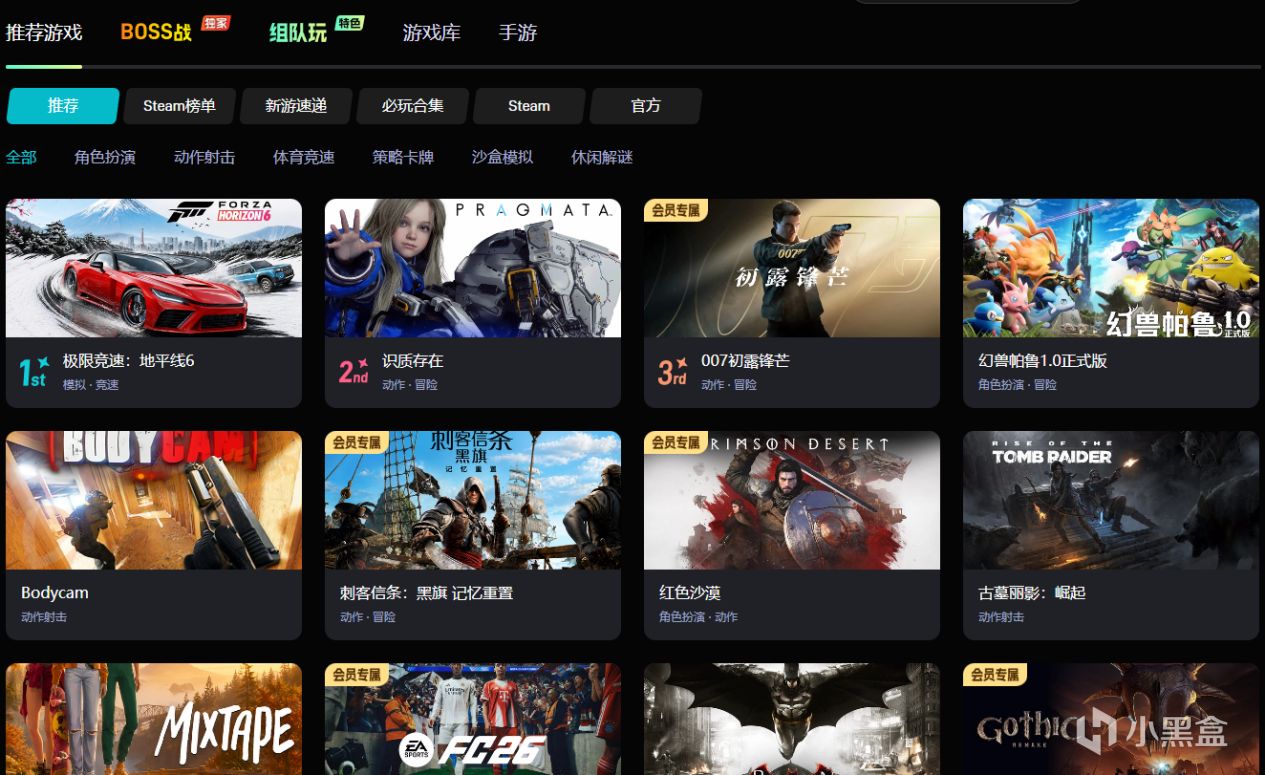Open the EA Sports FC26 cover

click(x=473, y=719)
